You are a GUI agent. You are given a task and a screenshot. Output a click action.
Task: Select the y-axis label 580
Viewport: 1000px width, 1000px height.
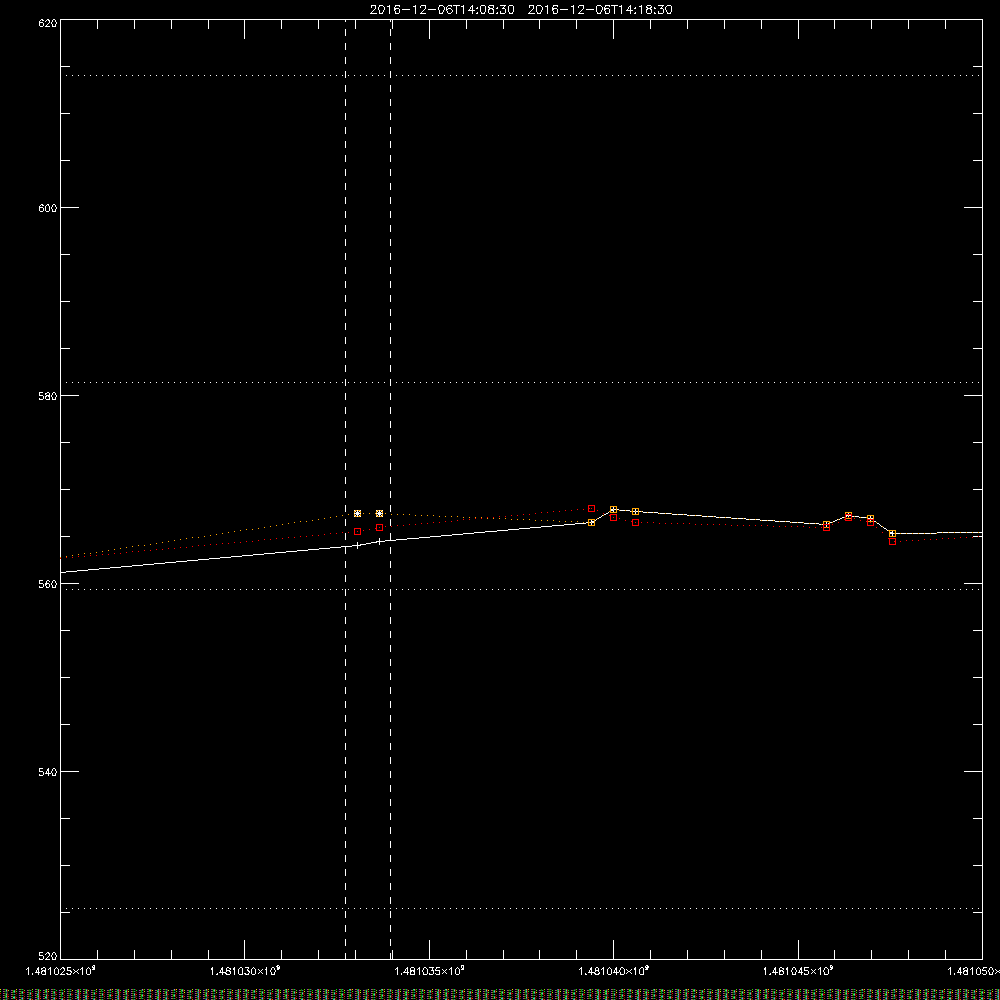pyautogui.click(x=48, y=396)
